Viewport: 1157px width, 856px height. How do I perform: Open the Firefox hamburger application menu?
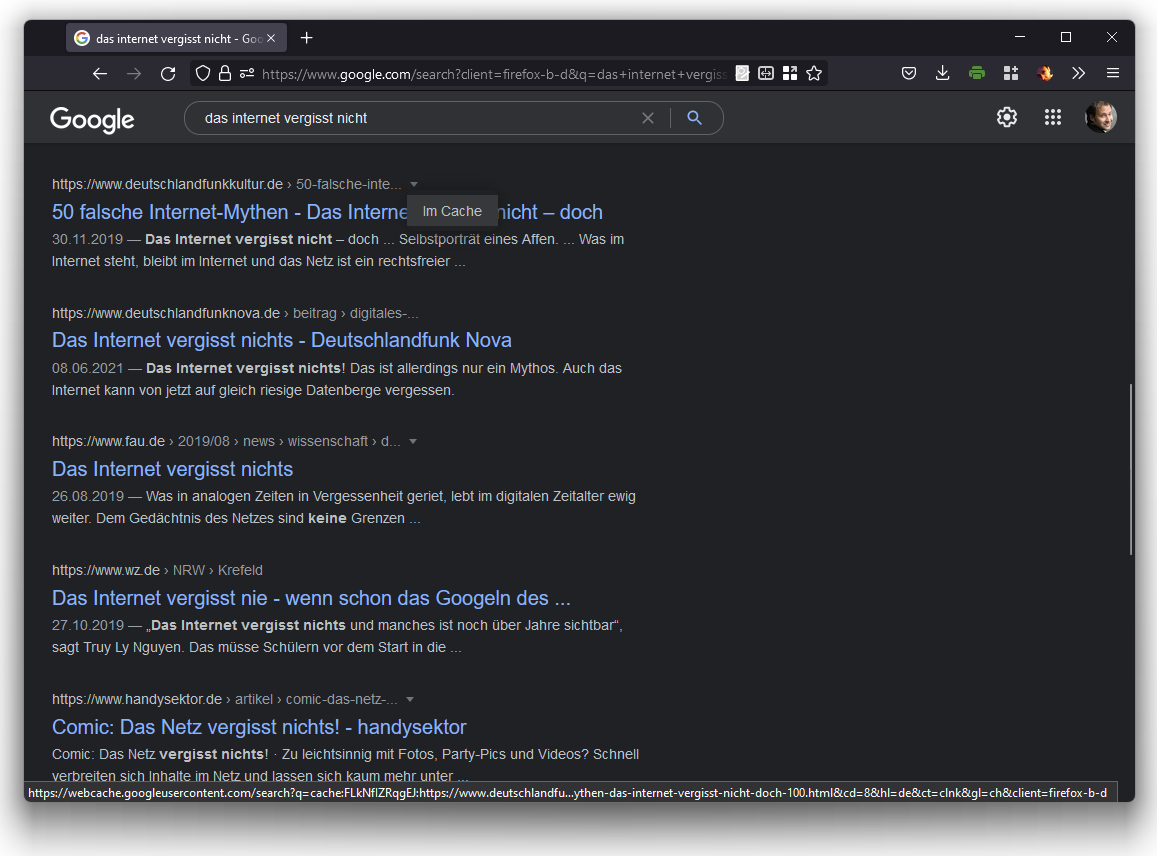pyautogui.click(x=1112, y=73)
